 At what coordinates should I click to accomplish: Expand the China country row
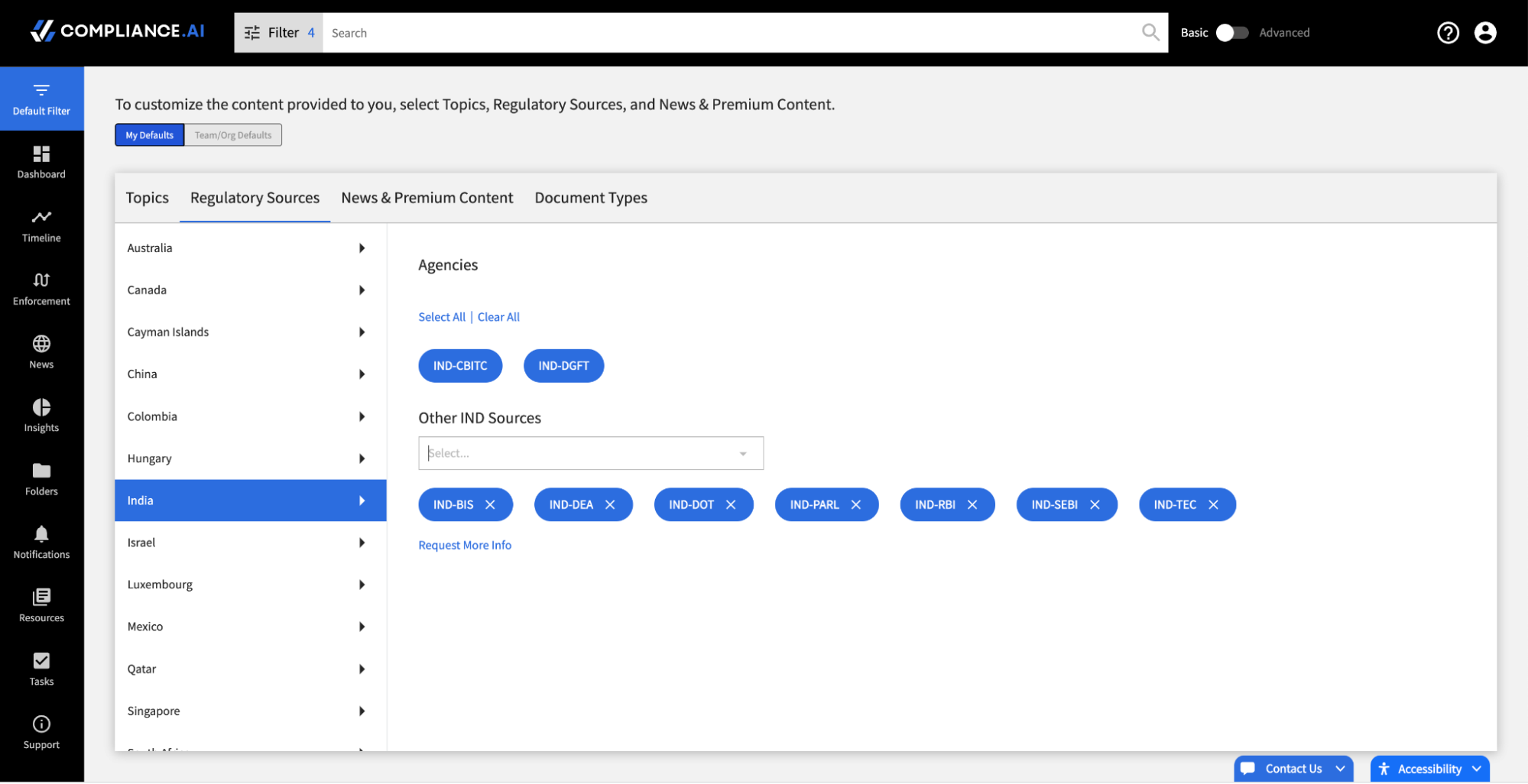coord(251,374)
